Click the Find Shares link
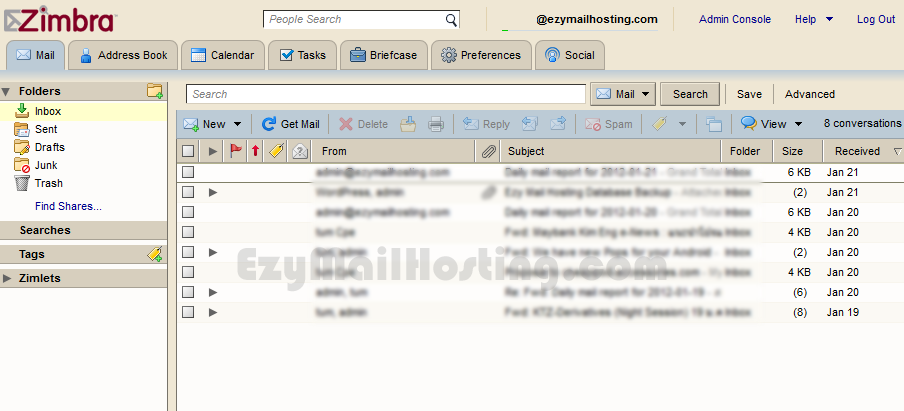The width and height of the screenshot is (904, 411). tap(68, 206)
